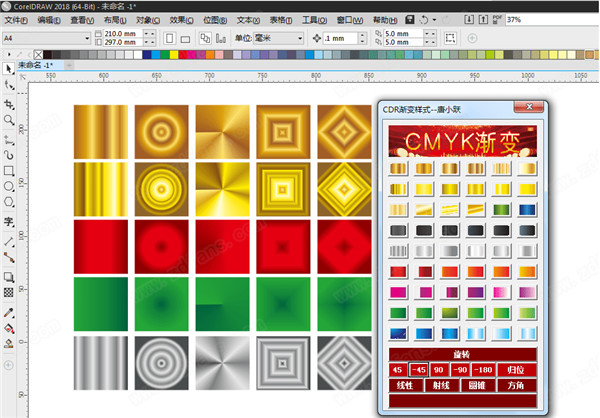The width and height of the screenshot is (600, 418).
Task: Choose the first magenta gradient preset swatch
Action: click(398, 292)
